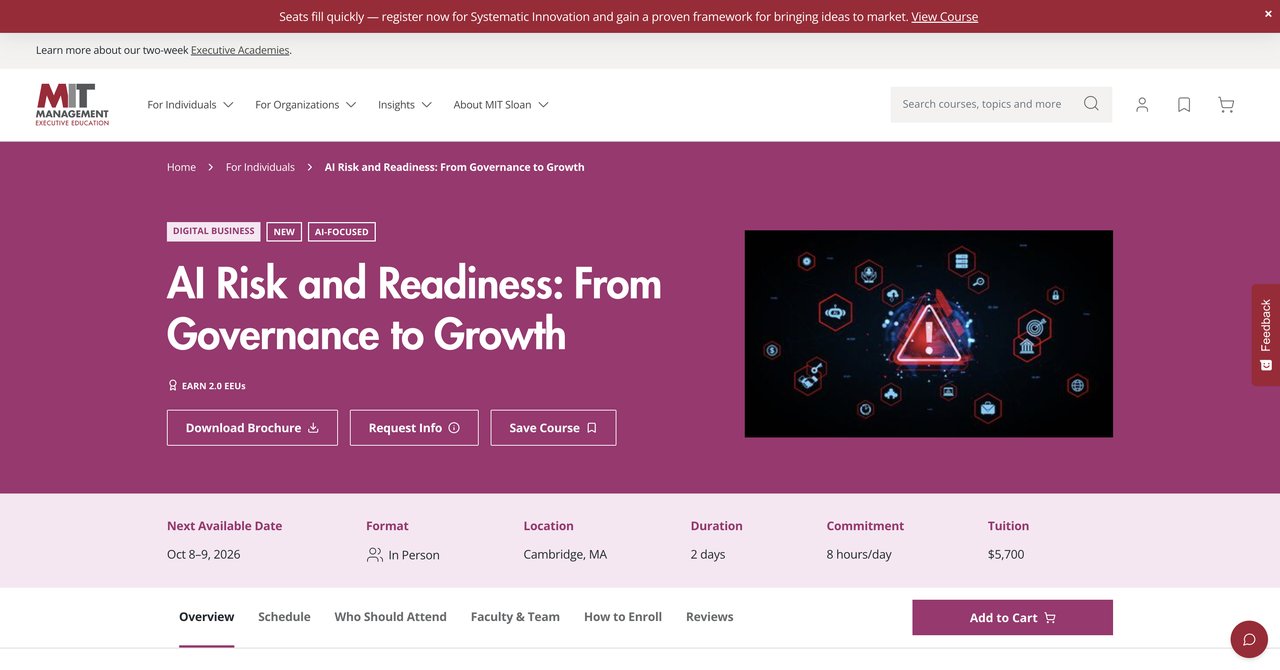Viewport: 1280px width, 670px height.
Task: Open saved courses bookmark icon in header
Action: 1184,105
